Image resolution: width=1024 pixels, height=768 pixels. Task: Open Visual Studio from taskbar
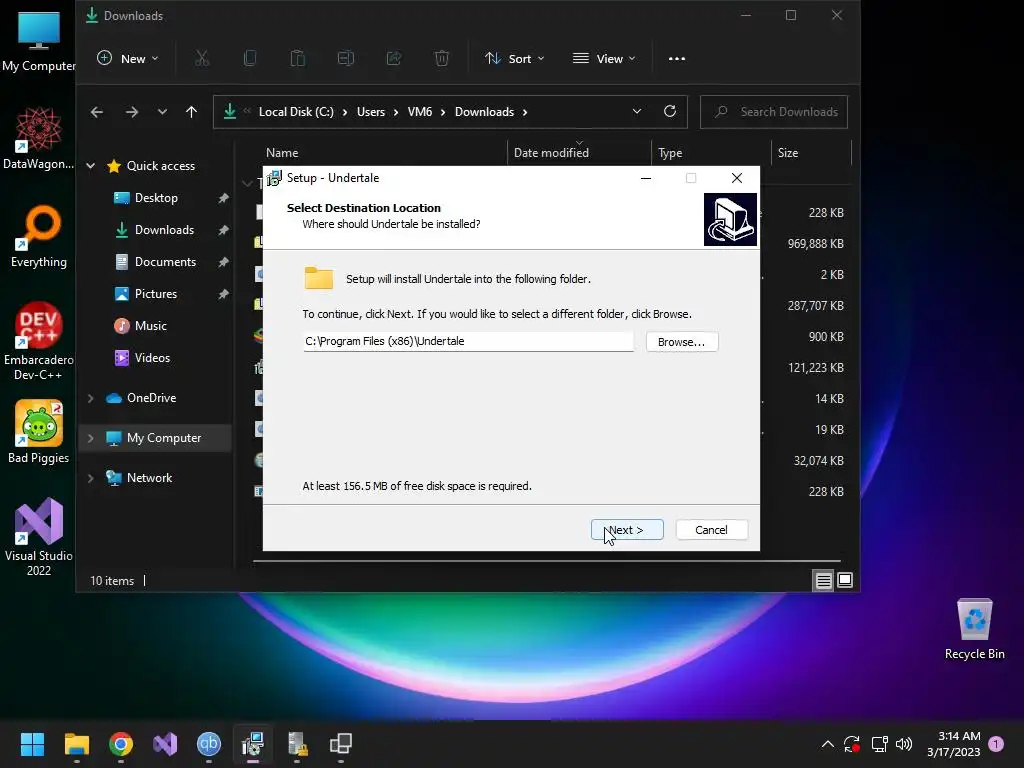pyautogui.click(x=165, y=744)
